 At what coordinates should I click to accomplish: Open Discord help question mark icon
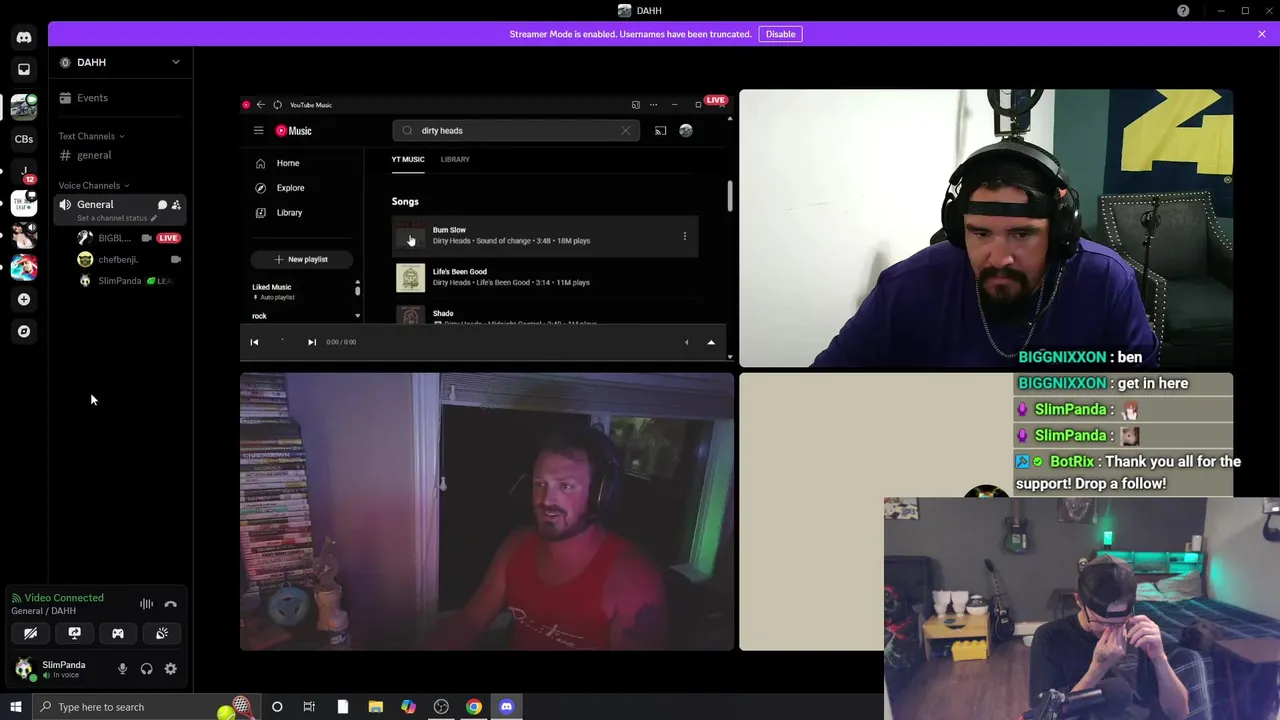pyautogui.click(x=1183, y=11)
